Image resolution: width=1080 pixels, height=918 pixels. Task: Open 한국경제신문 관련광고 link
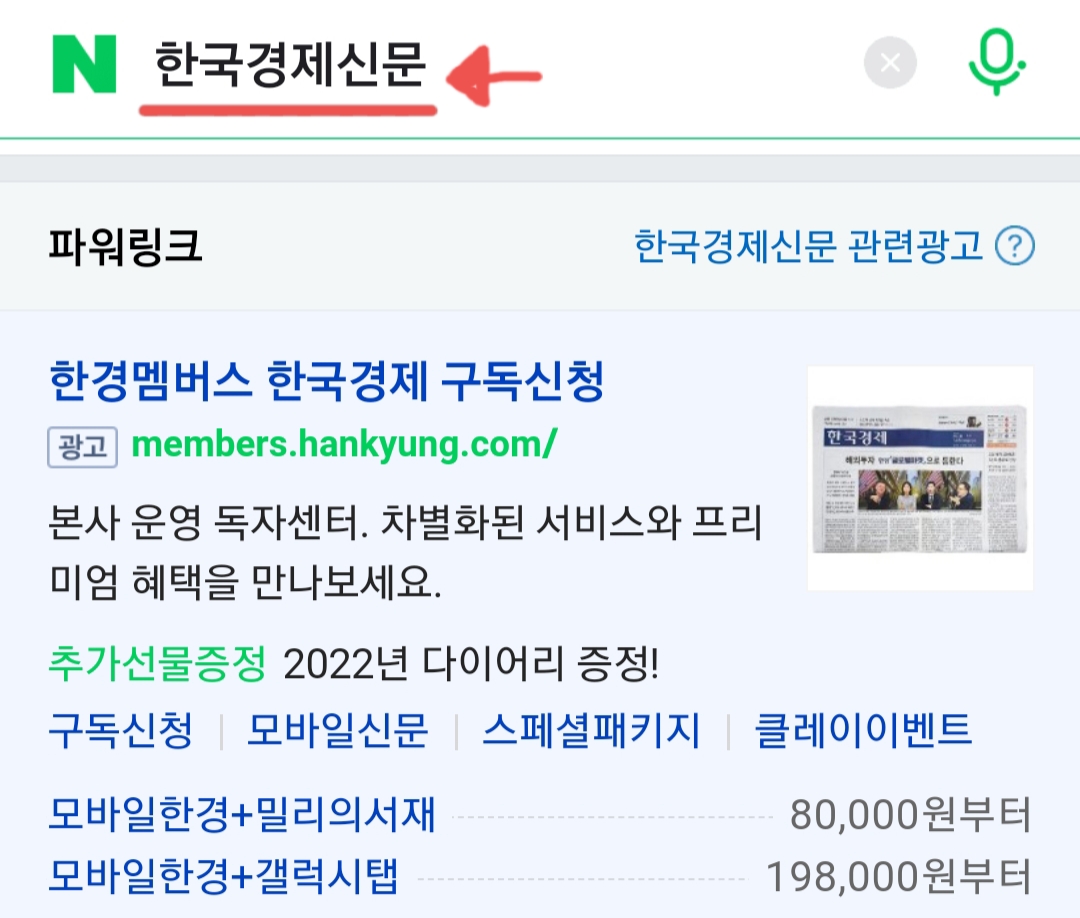808,246
